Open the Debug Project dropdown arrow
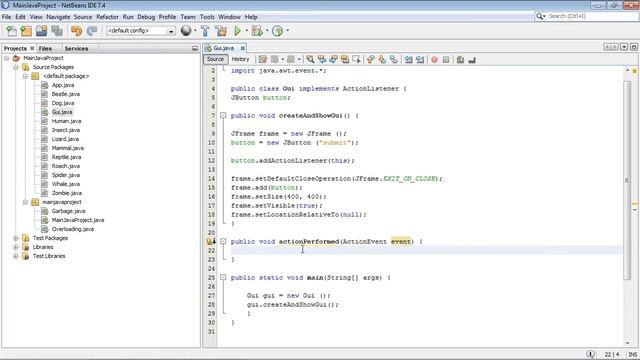The height and width of the screenshot is (360, 640). [x=267, y=31]
